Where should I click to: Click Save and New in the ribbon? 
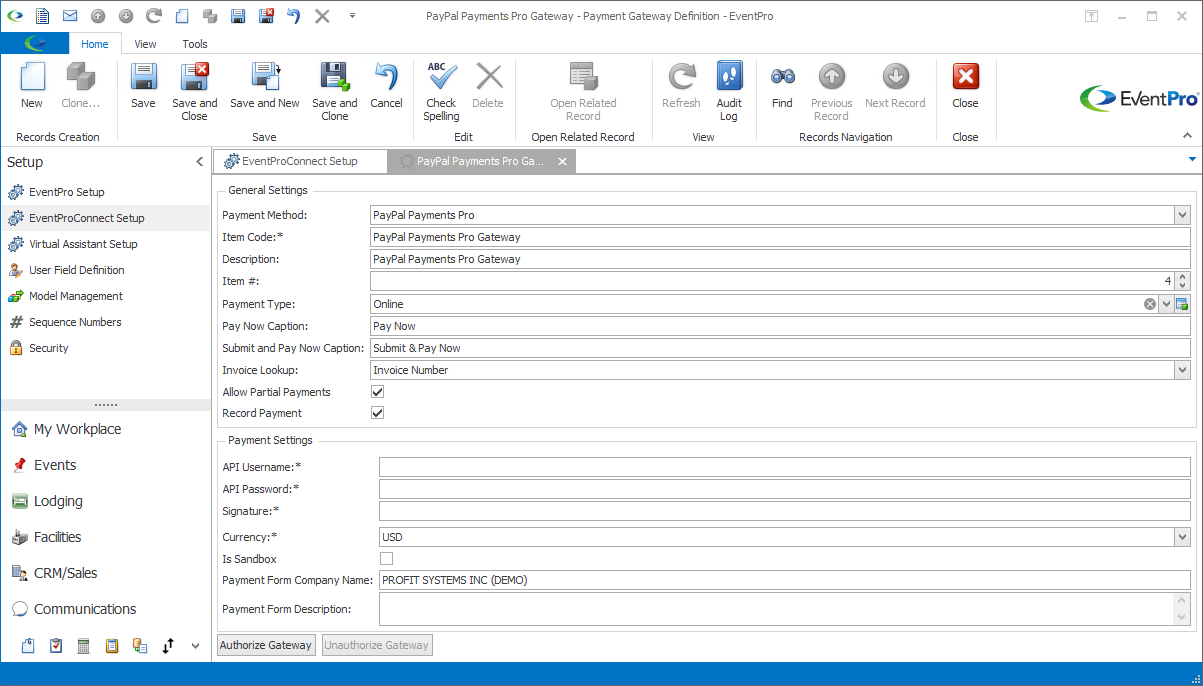pyautogui.click(x=265, y=85)
